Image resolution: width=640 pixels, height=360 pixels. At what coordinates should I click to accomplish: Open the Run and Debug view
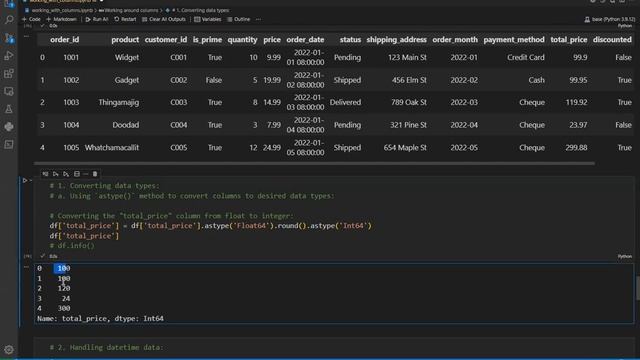pos(9,56)
